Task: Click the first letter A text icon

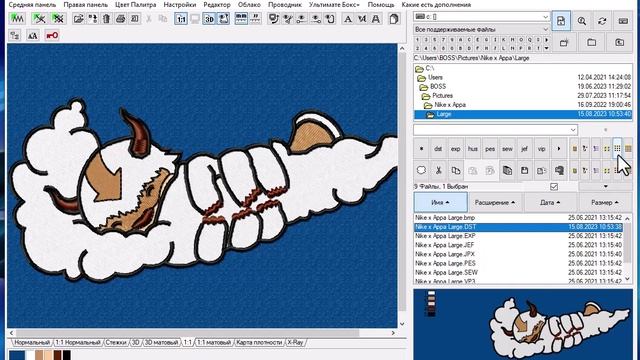Action: click(x=348, y=19)
